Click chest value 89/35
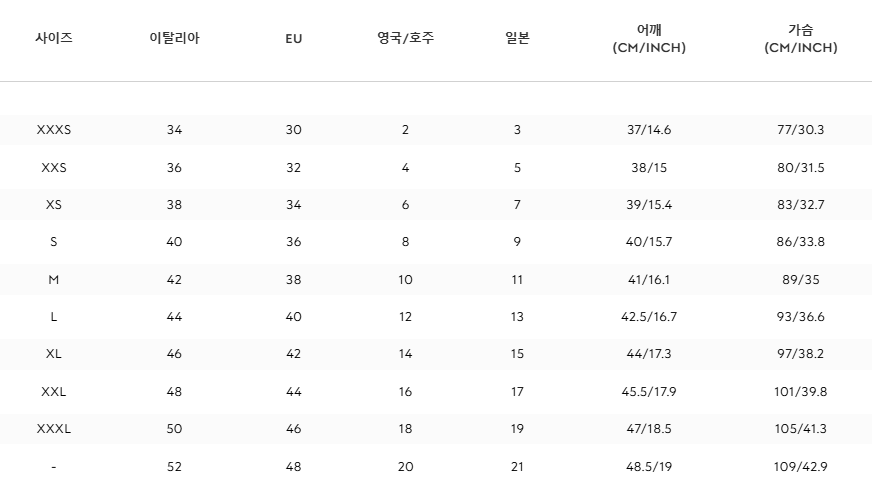This screenshot has width=872, height=483. (800, 280)
